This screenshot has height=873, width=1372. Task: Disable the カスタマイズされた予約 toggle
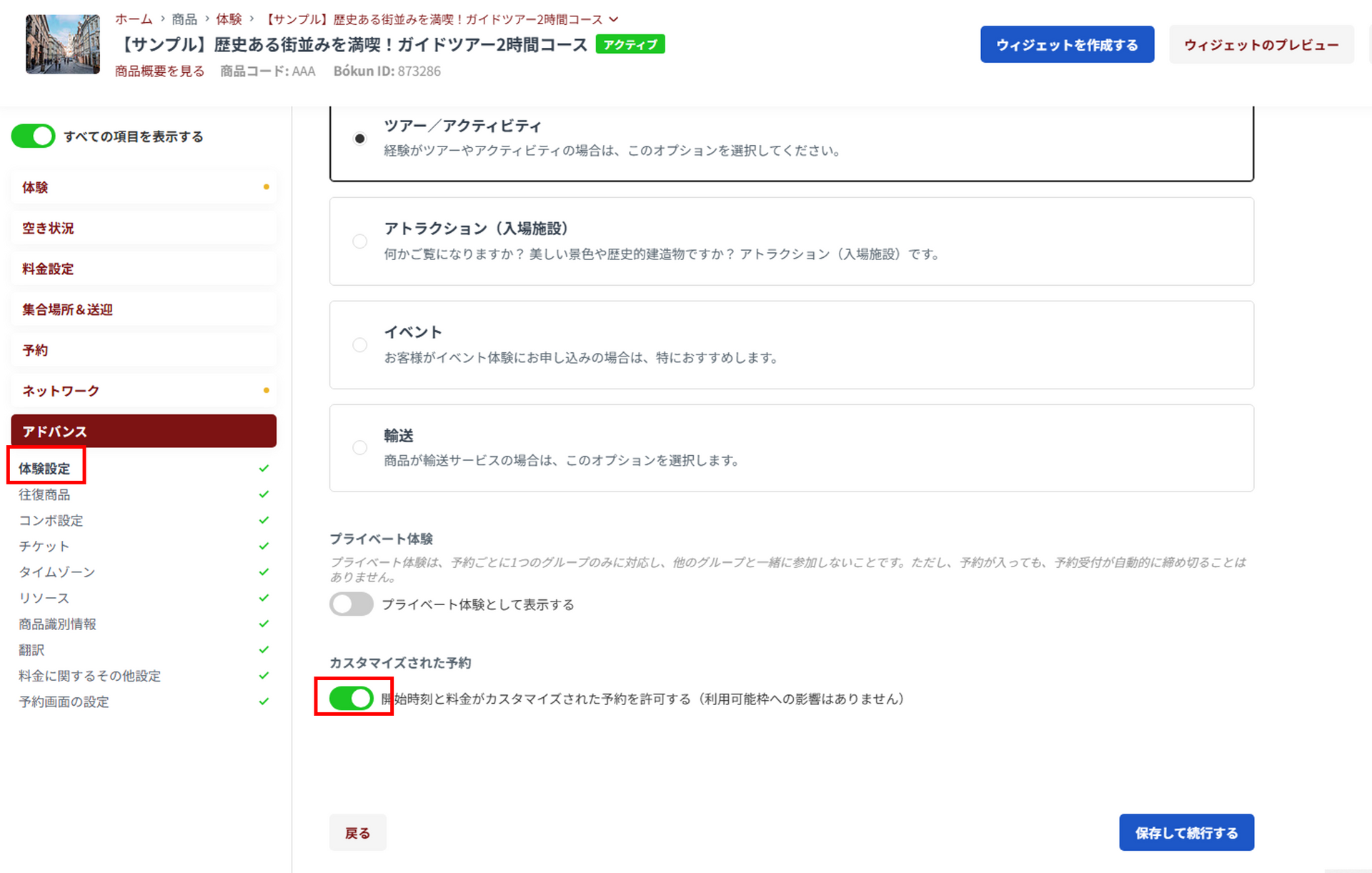click(352, 698)
